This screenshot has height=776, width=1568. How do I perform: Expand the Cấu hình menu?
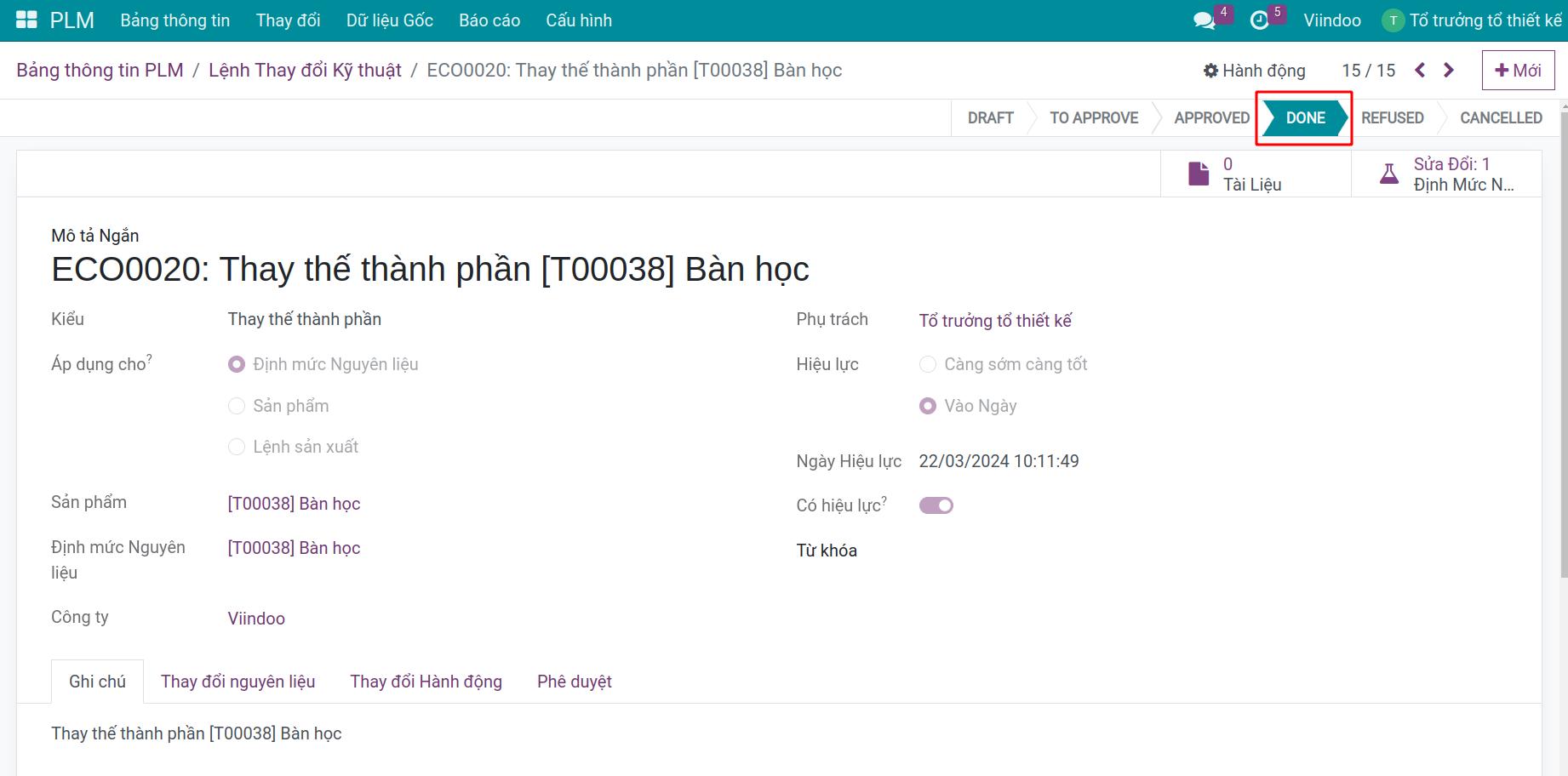579,20
